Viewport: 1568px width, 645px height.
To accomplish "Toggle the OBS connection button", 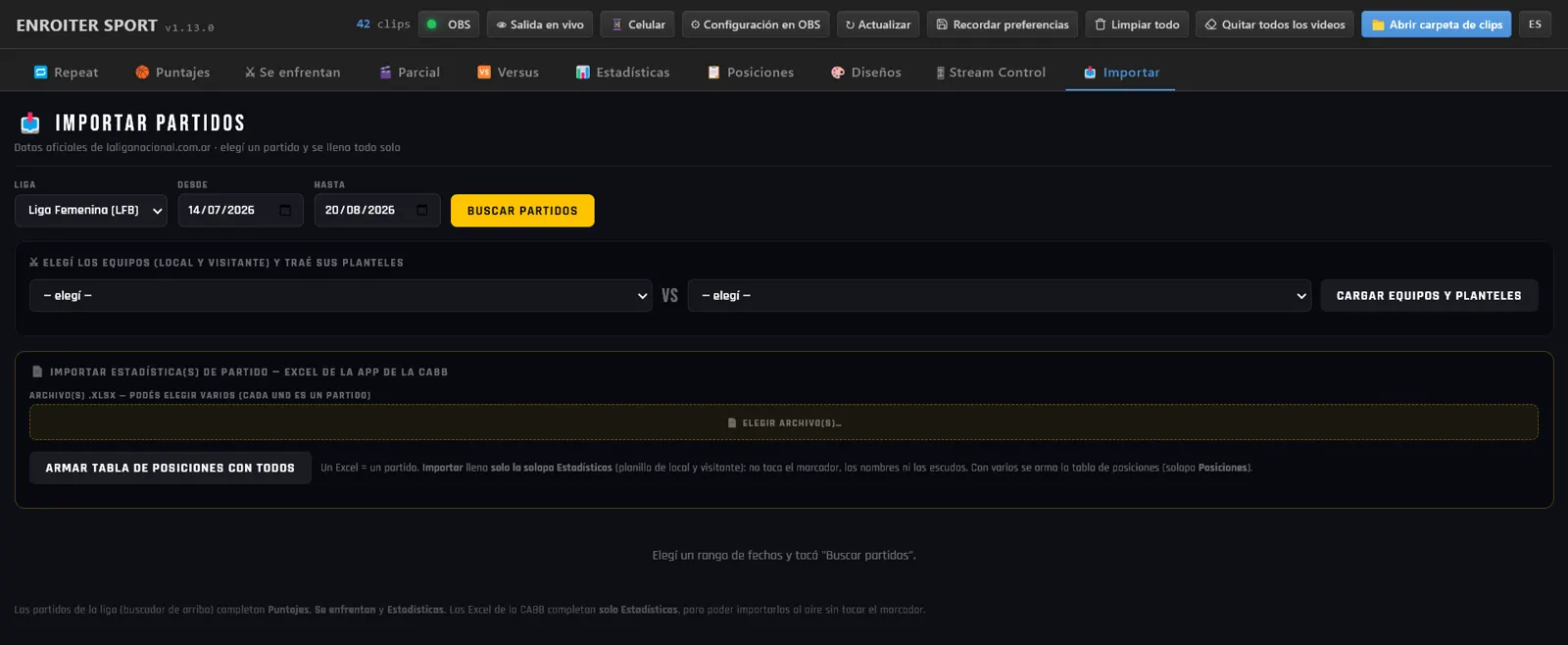I will click(449, 25).
